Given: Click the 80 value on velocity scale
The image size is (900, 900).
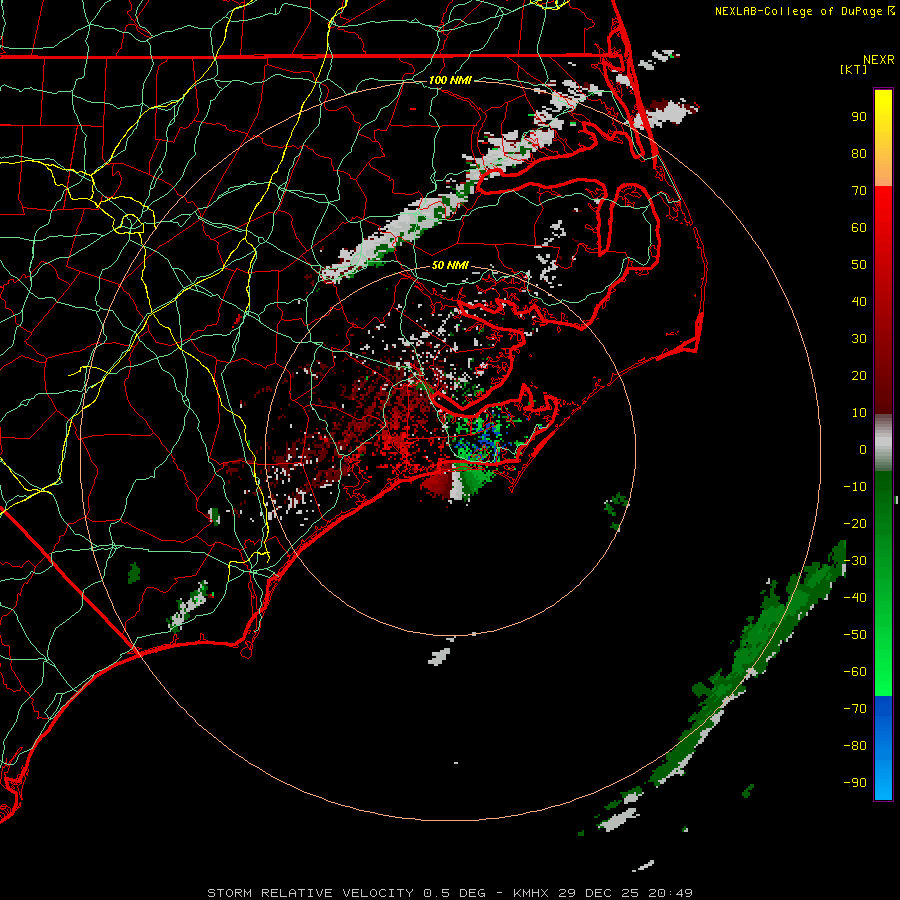Looking at the screenshot, I should point(859,154).
